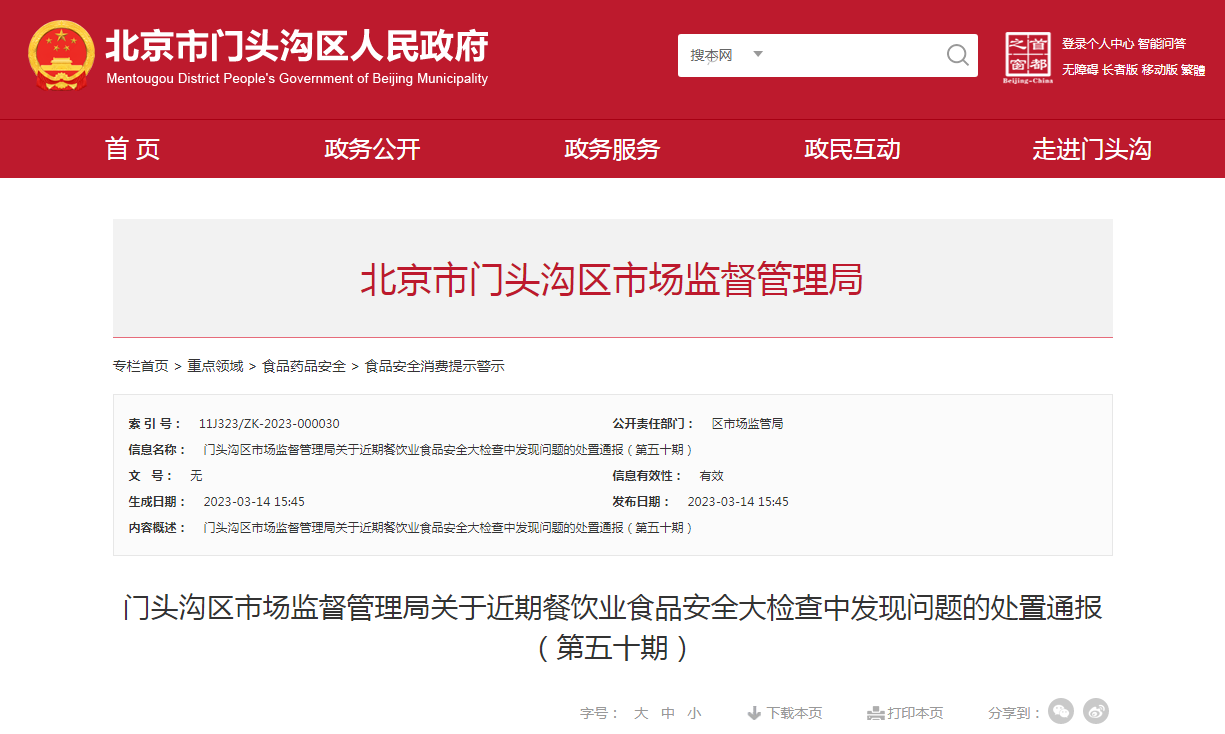Viewport: 1225px width, 734px height.
Task: Switch to 无障碍 accessibility mode
Action: click(x=1079, y=70)
